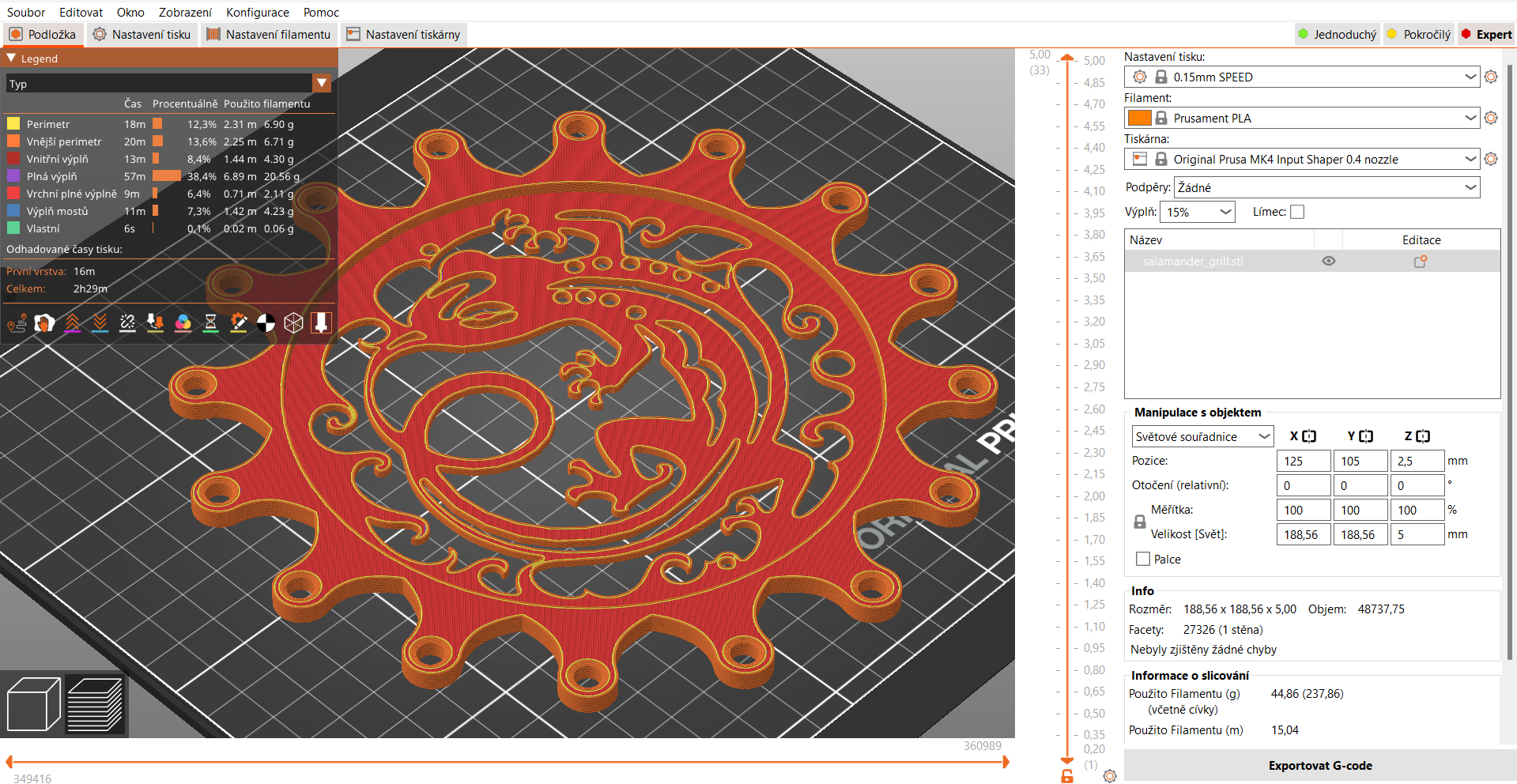Open the Soubor menu
The height and width of the screenshot is (784, 1517).
coord(26,12)
